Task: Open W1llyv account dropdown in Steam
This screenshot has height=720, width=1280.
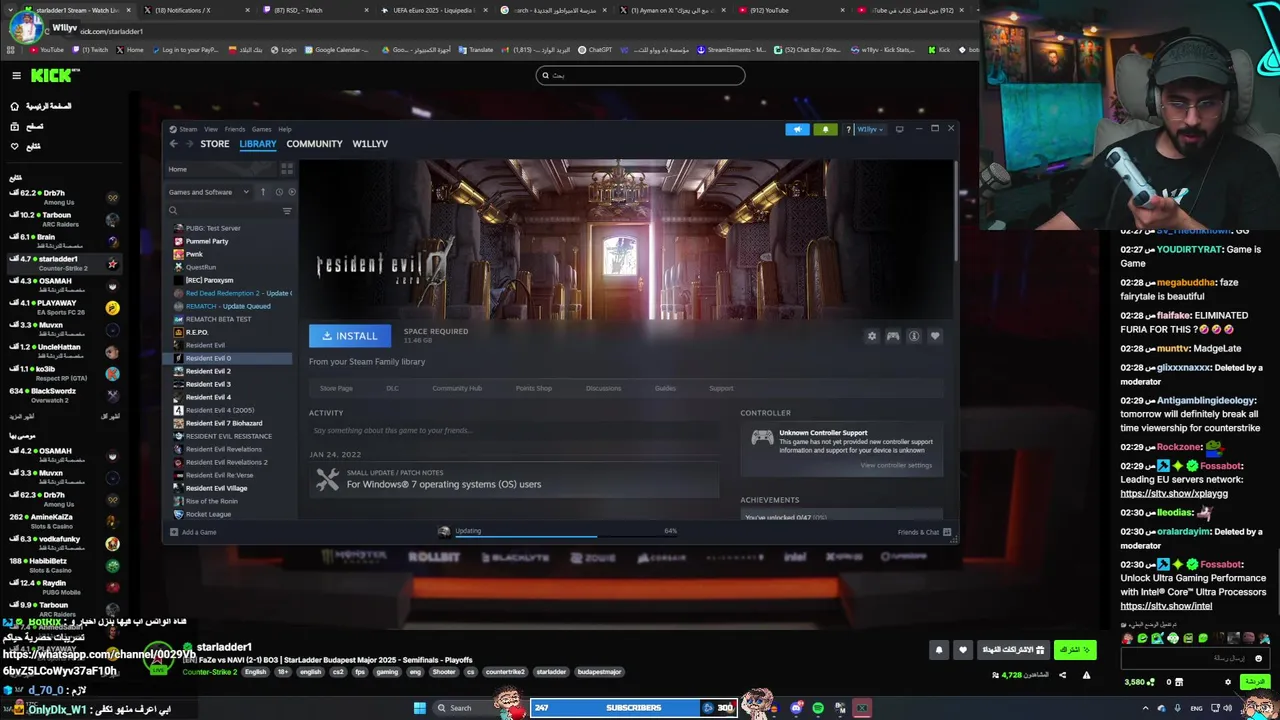Action: [x=870, y=129]
